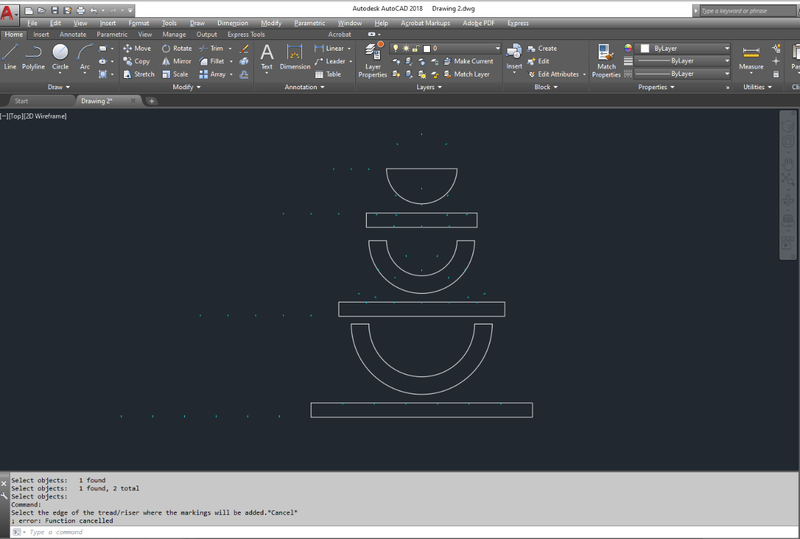Screen dimensions: 800x539
Task: Select the Match Properties tool
Action: point(606,60)
